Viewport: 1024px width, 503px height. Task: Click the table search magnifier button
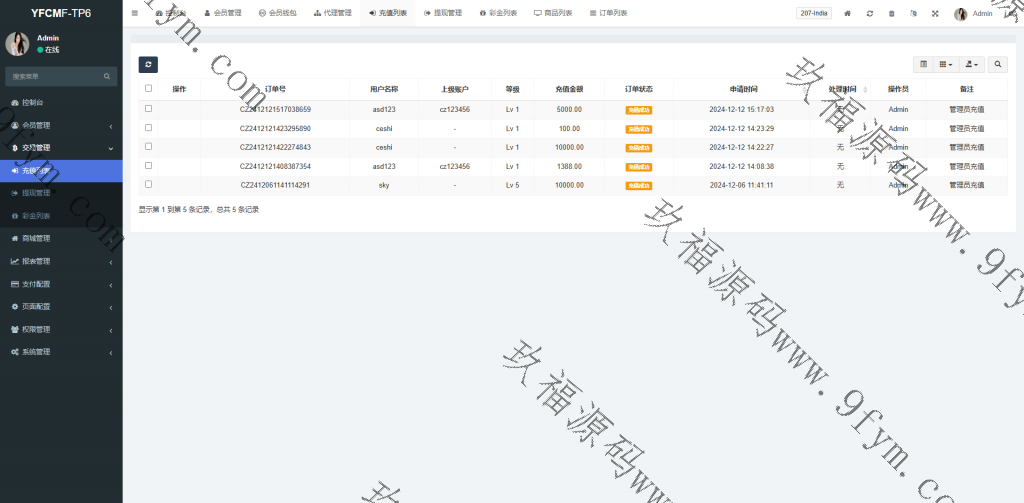click(x=997, y=64)
